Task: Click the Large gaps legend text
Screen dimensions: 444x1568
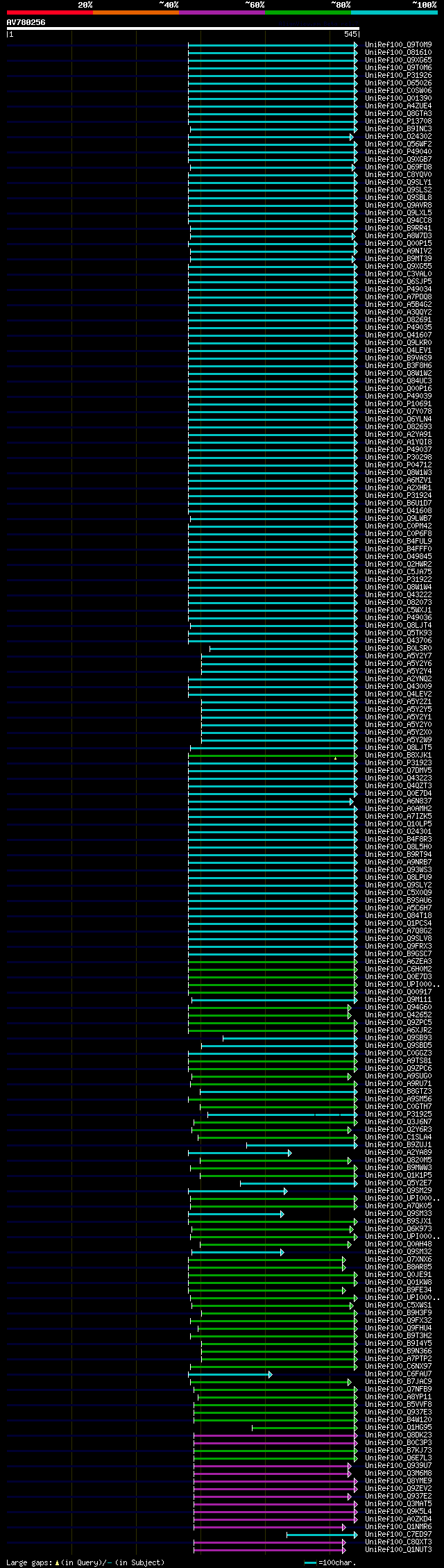Action: click(x=85, y=1562)
